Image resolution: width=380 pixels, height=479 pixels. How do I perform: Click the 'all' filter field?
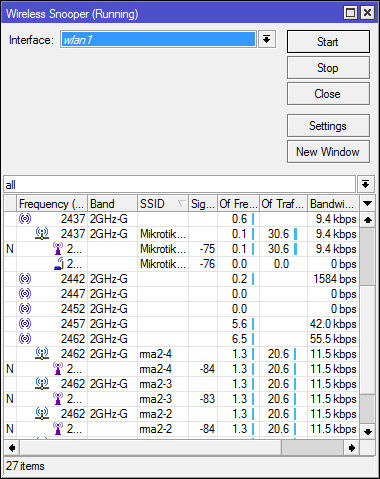[x=179, y=184]
